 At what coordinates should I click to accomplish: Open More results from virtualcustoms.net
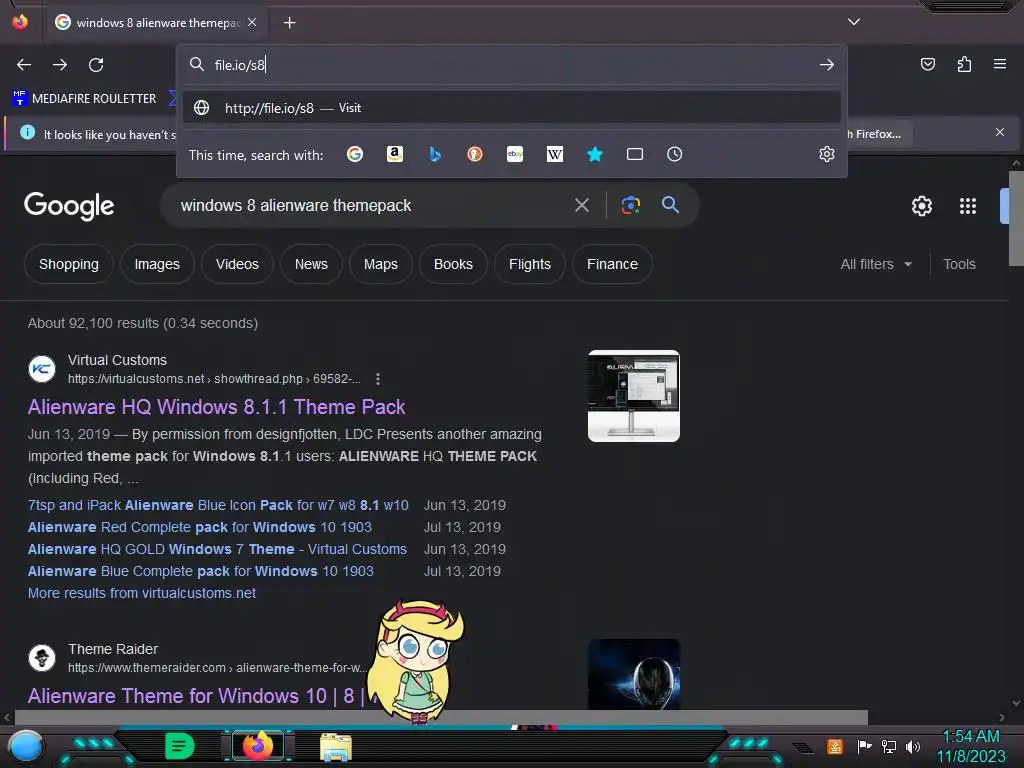(x=142, y=593)
